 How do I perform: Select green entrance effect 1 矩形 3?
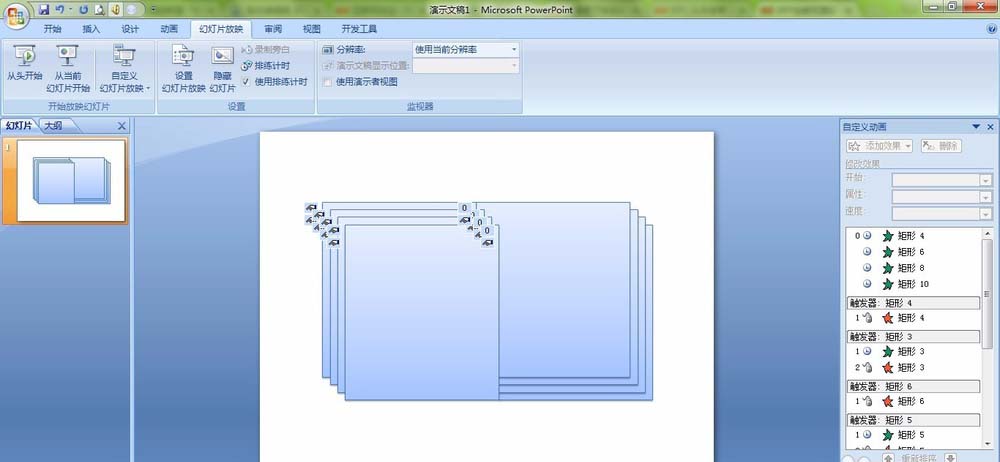(x=914, y=352)
